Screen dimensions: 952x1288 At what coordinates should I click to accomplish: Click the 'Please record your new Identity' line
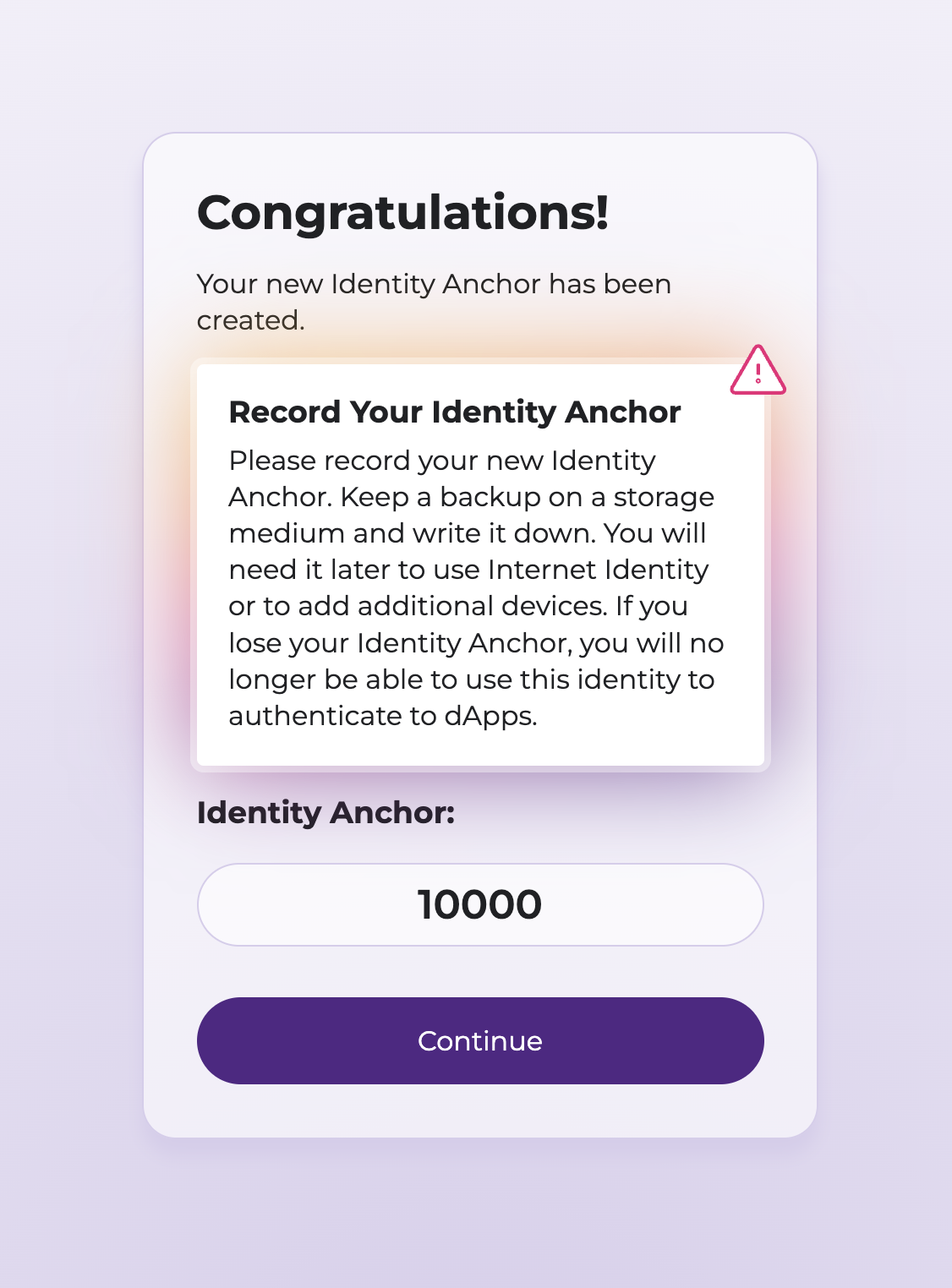442,461
